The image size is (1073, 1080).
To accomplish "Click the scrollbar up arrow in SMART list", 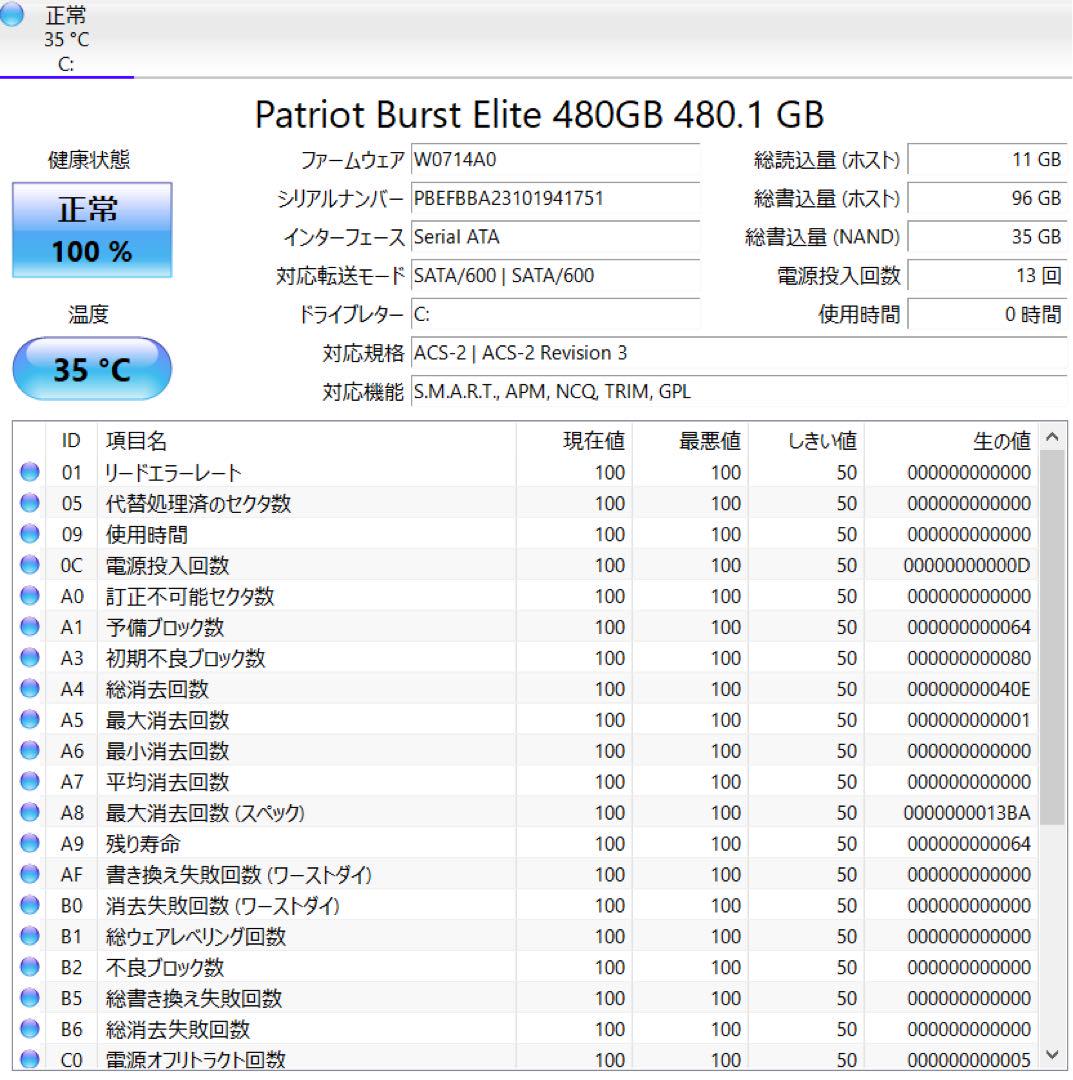I will [1052, 437].
